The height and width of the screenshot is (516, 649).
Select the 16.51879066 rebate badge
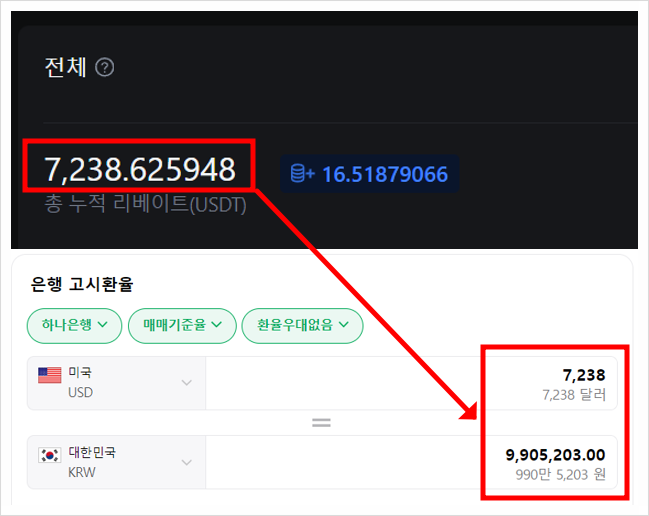click(x=369, y=174)
